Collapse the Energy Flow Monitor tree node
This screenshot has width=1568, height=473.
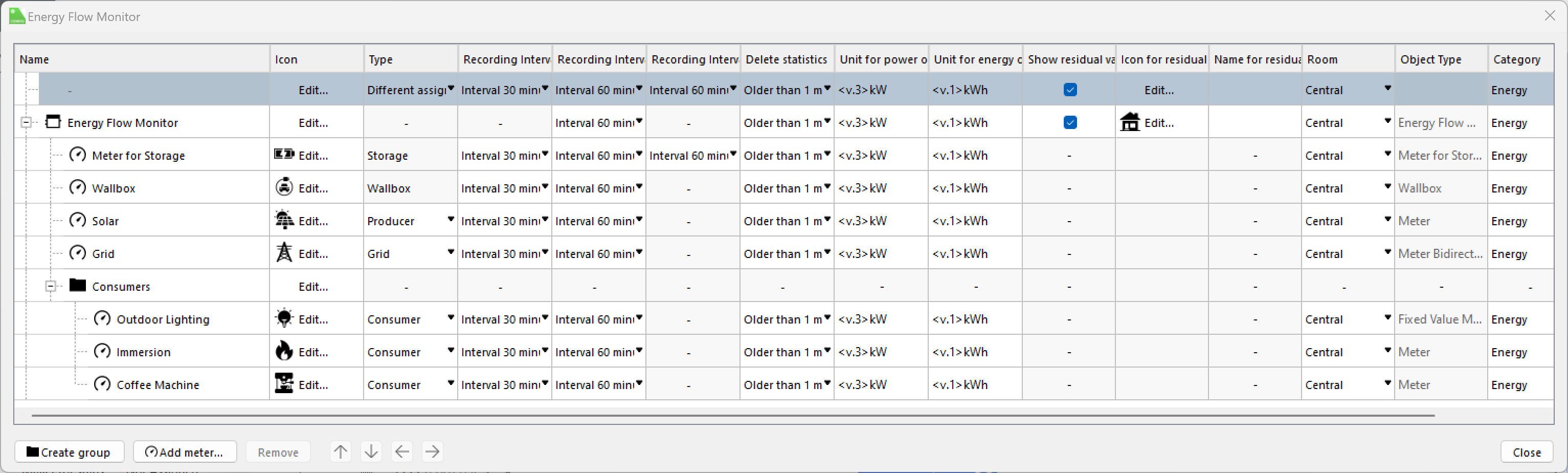point(26,122)
